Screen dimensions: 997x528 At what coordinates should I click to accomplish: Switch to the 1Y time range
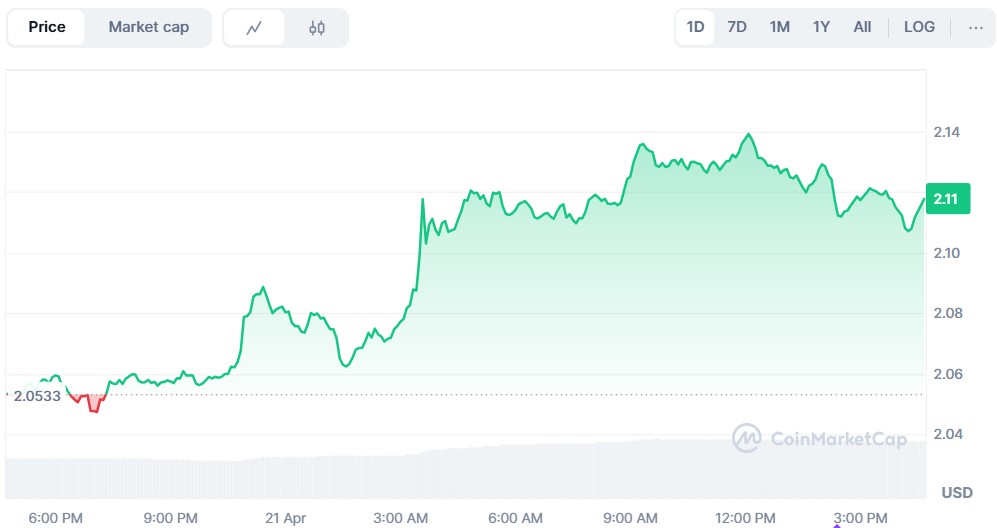[x=821, y=28]
